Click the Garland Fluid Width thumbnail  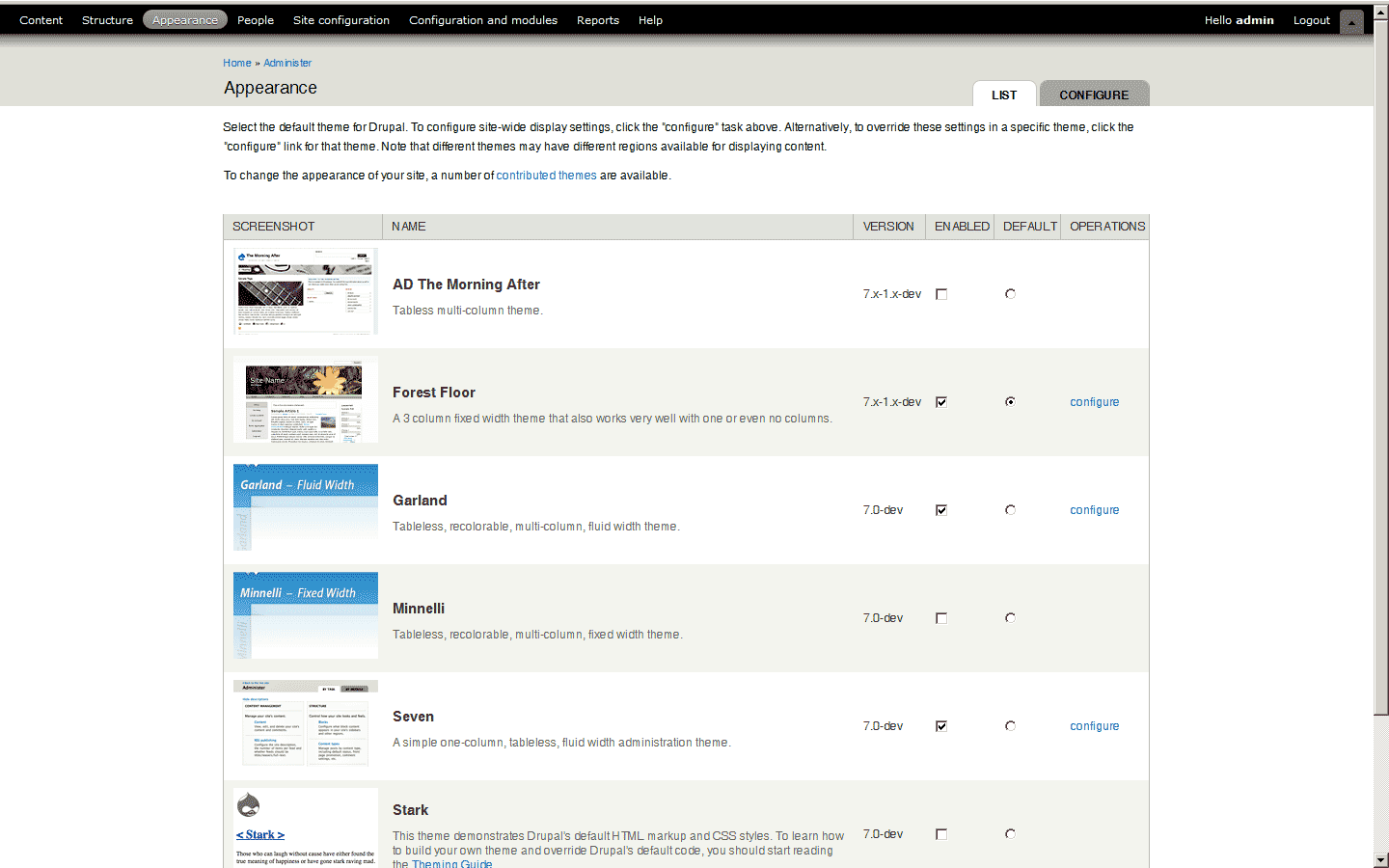coord(305,508)
